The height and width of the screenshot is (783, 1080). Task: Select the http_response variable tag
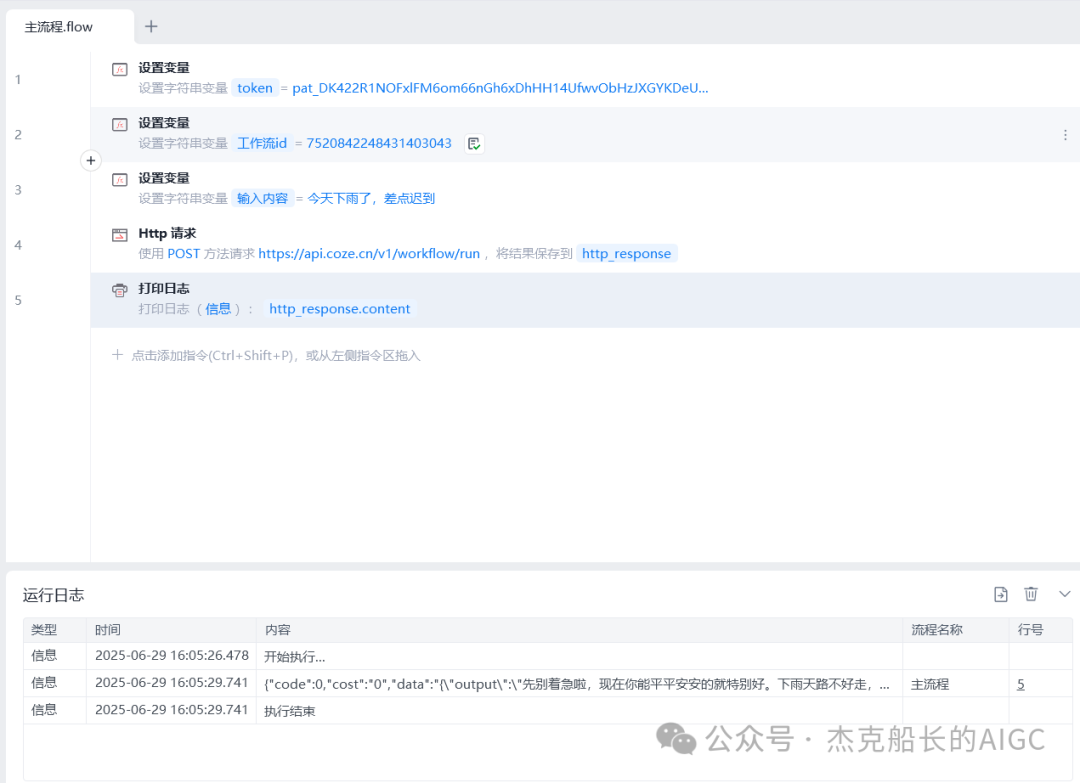click(627, 253)
